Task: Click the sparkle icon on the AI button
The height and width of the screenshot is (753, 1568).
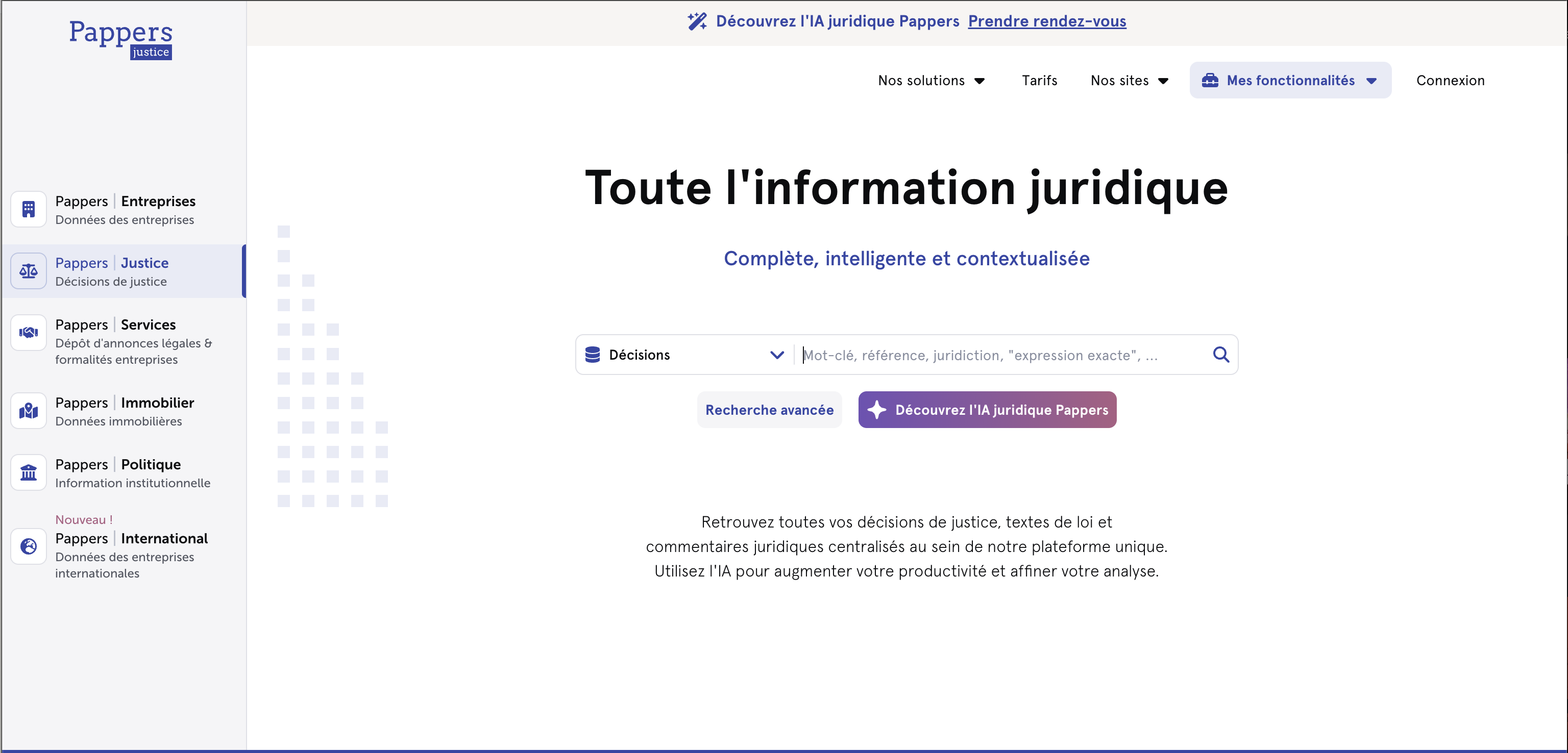Action: 876,410
